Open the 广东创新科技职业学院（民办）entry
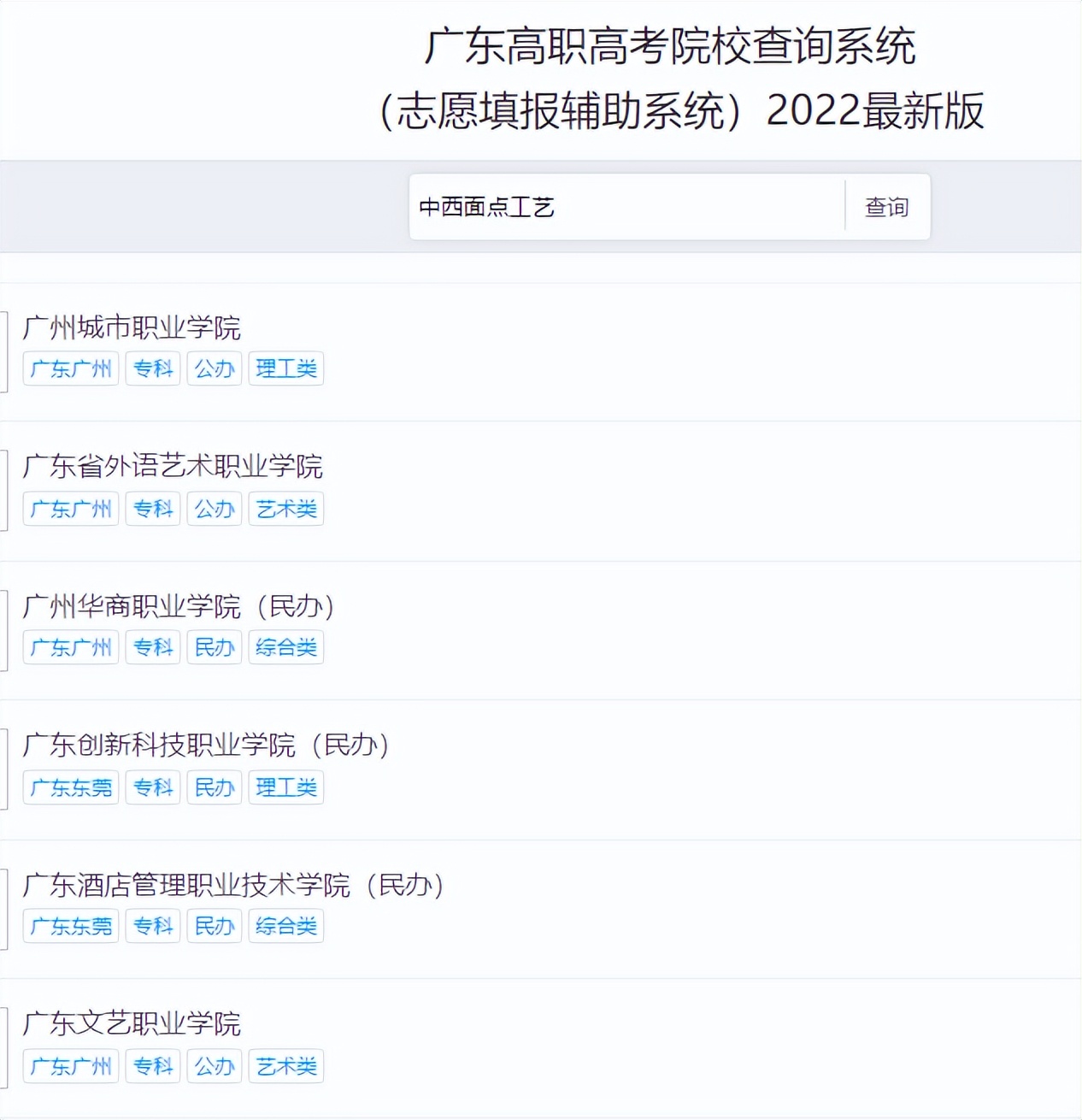The width and height of the screenshot is (1082, 1120). (x=208, y=745)
